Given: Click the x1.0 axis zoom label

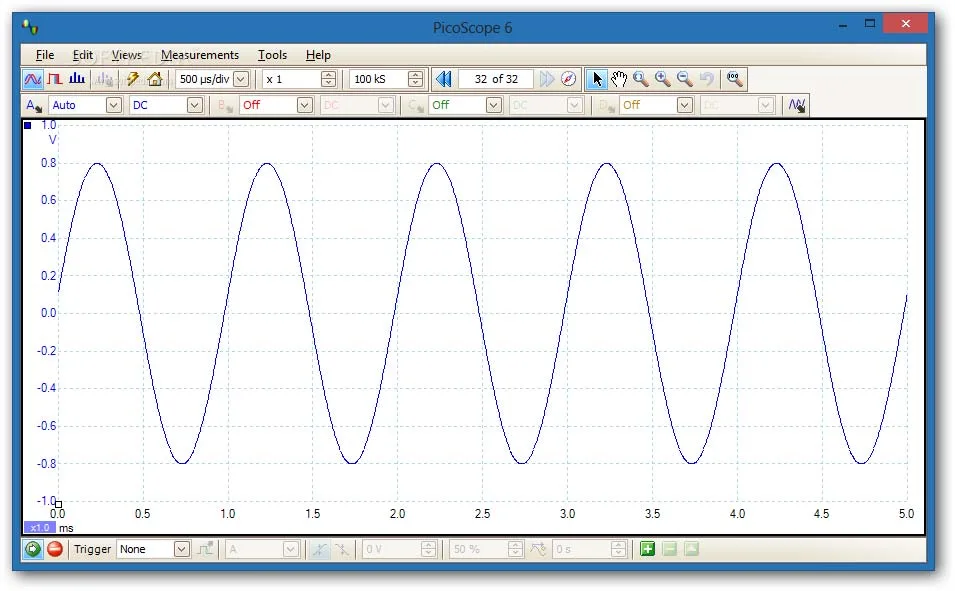Looking at the screenshot, I should click(40, 528).
